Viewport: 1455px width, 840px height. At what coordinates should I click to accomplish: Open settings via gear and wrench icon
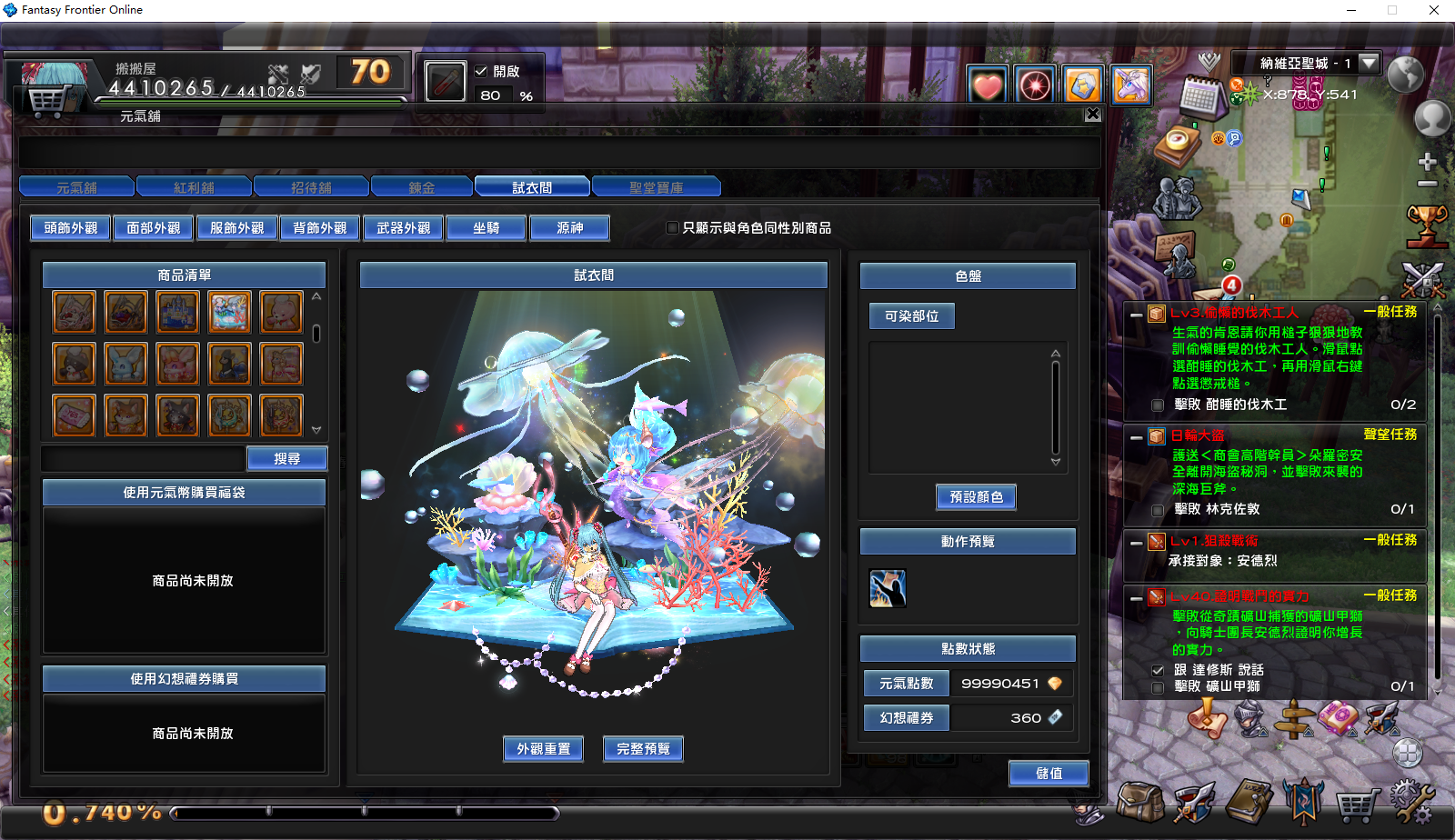click(x=1410, y=802)
